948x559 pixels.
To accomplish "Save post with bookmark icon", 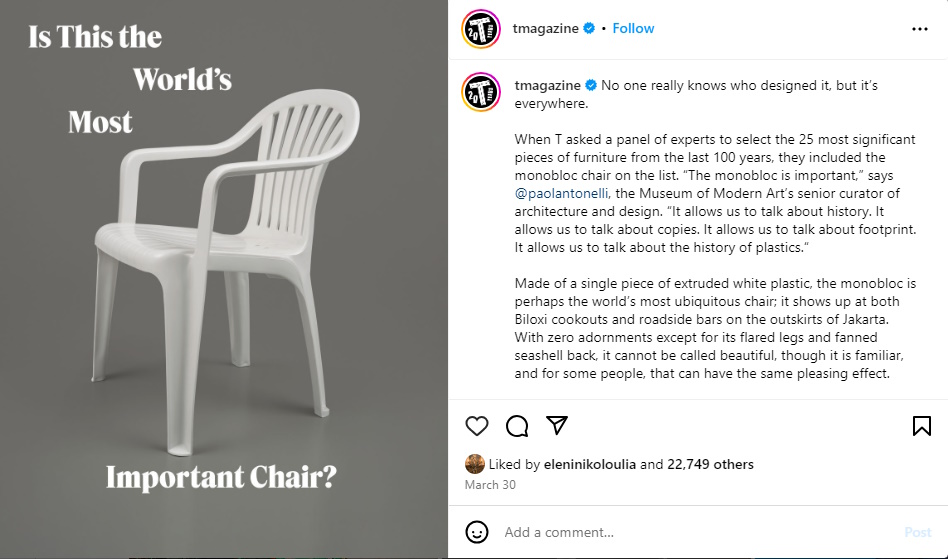I will 921,426.
